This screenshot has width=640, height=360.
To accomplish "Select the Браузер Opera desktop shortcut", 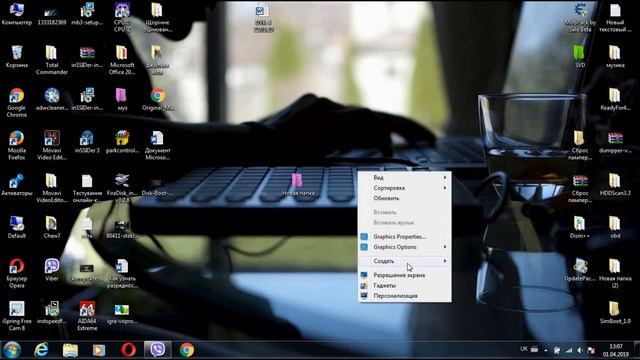I will pyautogui.click(x=16, y=273).
